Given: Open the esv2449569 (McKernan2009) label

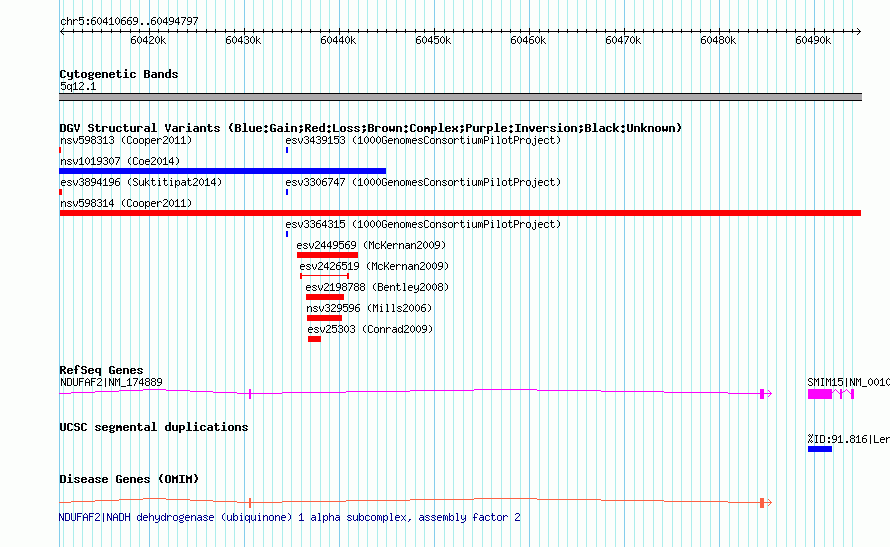Looking at the screenshot, I should (x=371, y=245).
